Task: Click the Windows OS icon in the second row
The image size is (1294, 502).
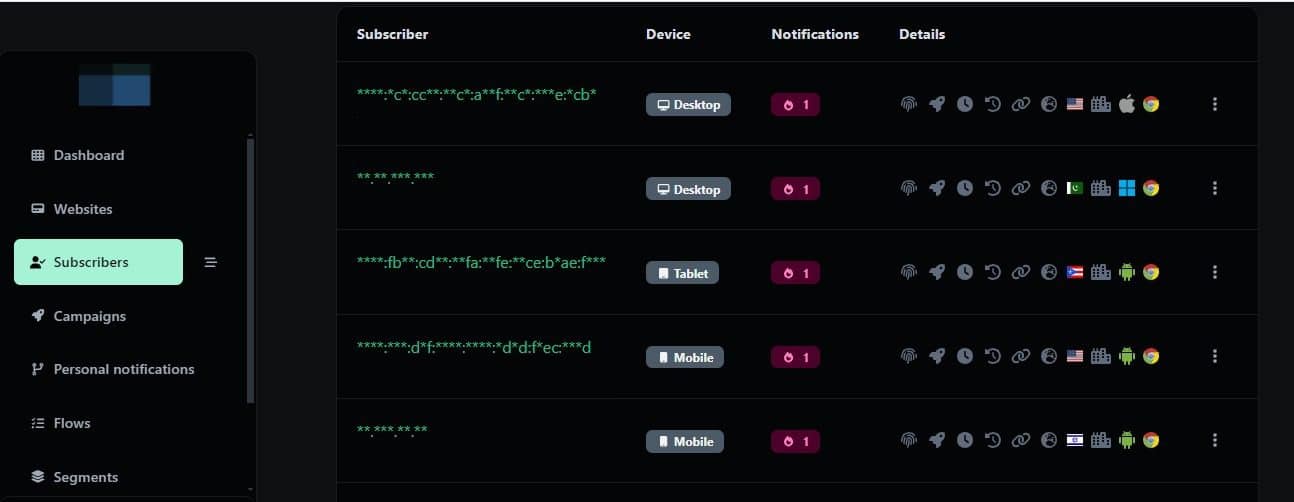Action: [1127, 188]
